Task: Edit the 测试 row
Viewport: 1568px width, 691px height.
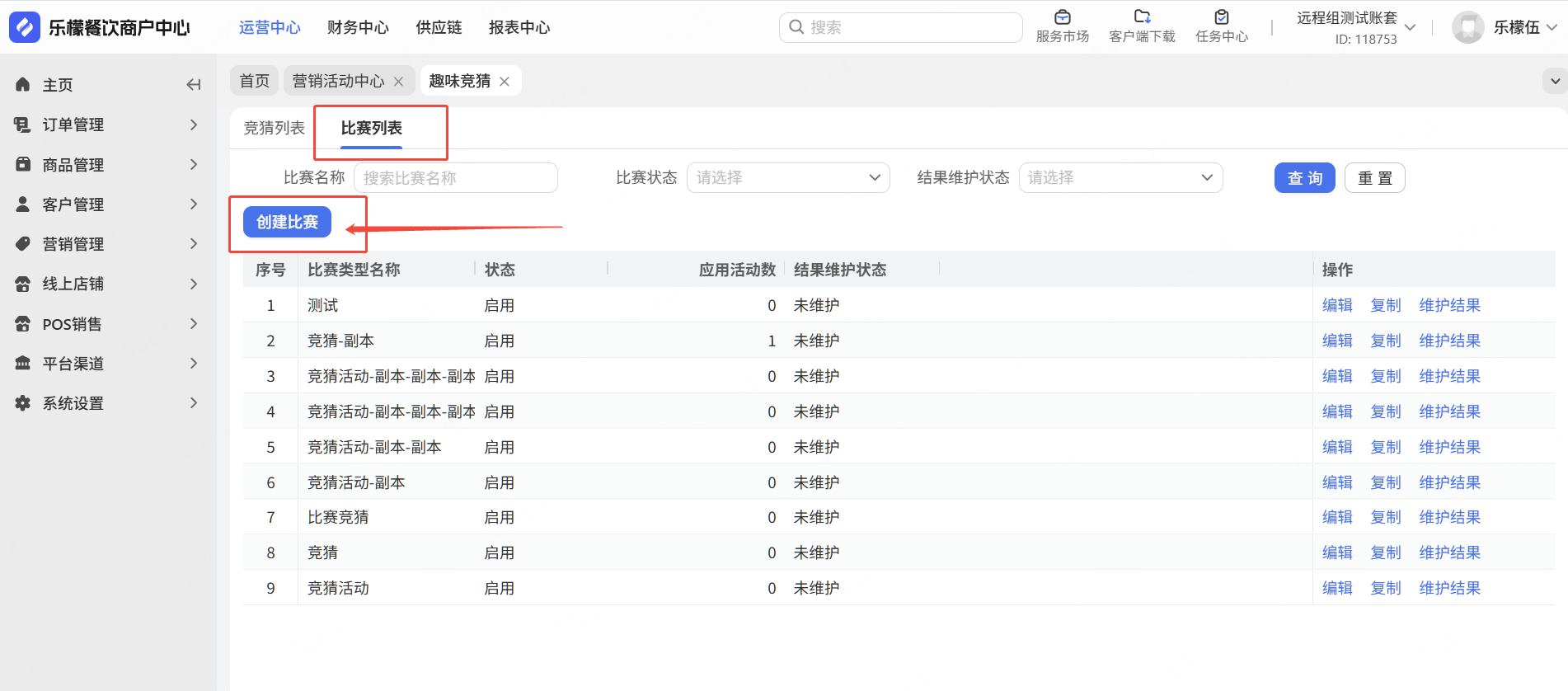Action: point(1337,305)
